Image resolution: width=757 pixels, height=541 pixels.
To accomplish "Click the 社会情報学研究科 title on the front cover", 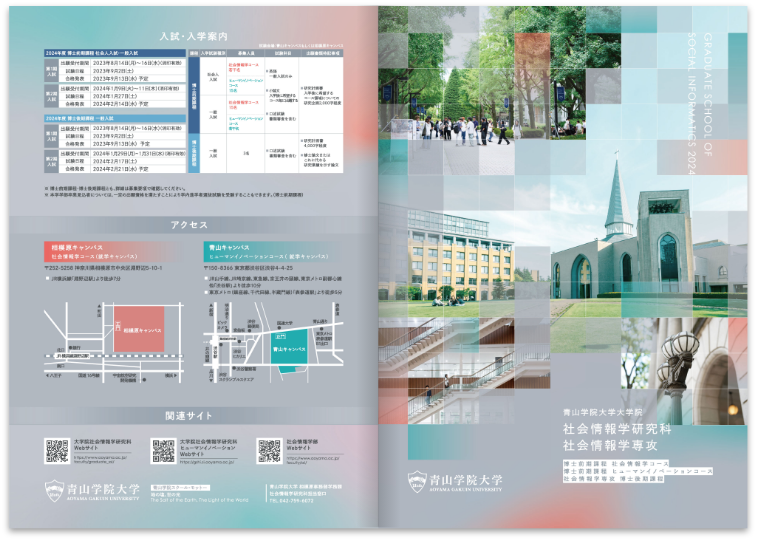I will pyautogui.click(x=617, y=429).
